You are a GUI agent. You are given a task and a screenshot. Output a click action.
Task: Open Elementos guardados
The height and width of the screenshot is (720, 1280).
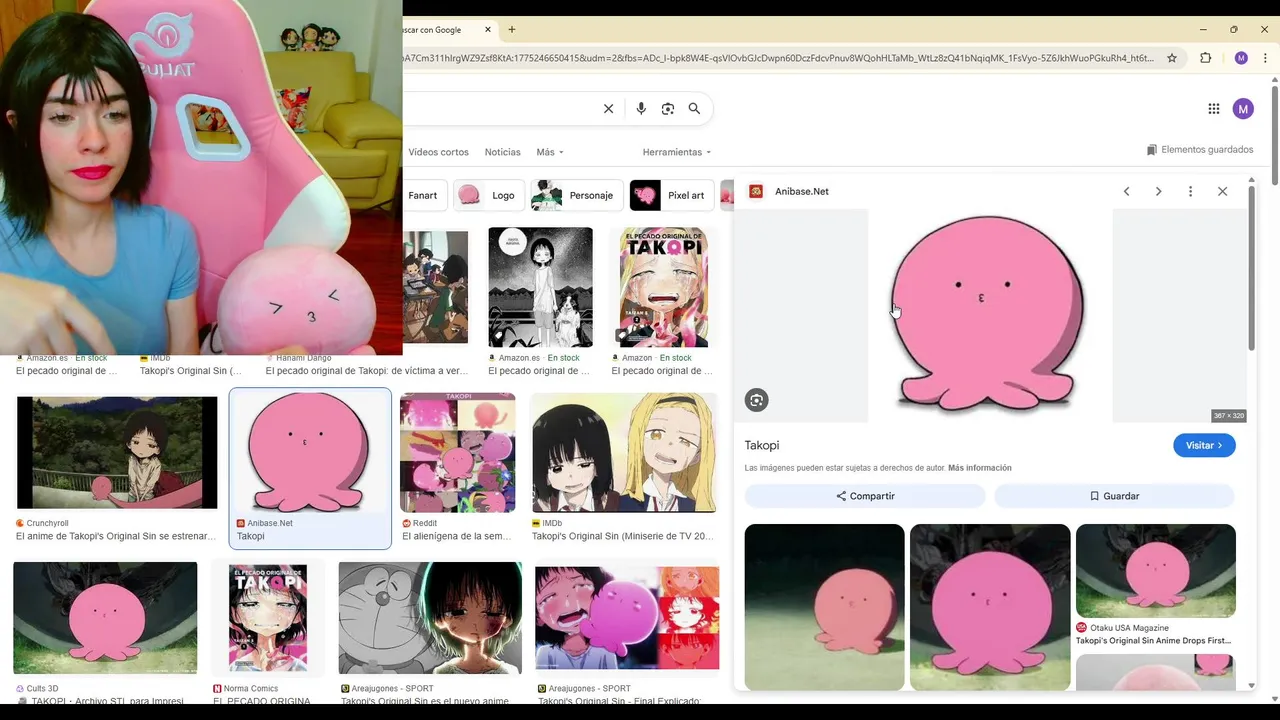point(1200,150)
